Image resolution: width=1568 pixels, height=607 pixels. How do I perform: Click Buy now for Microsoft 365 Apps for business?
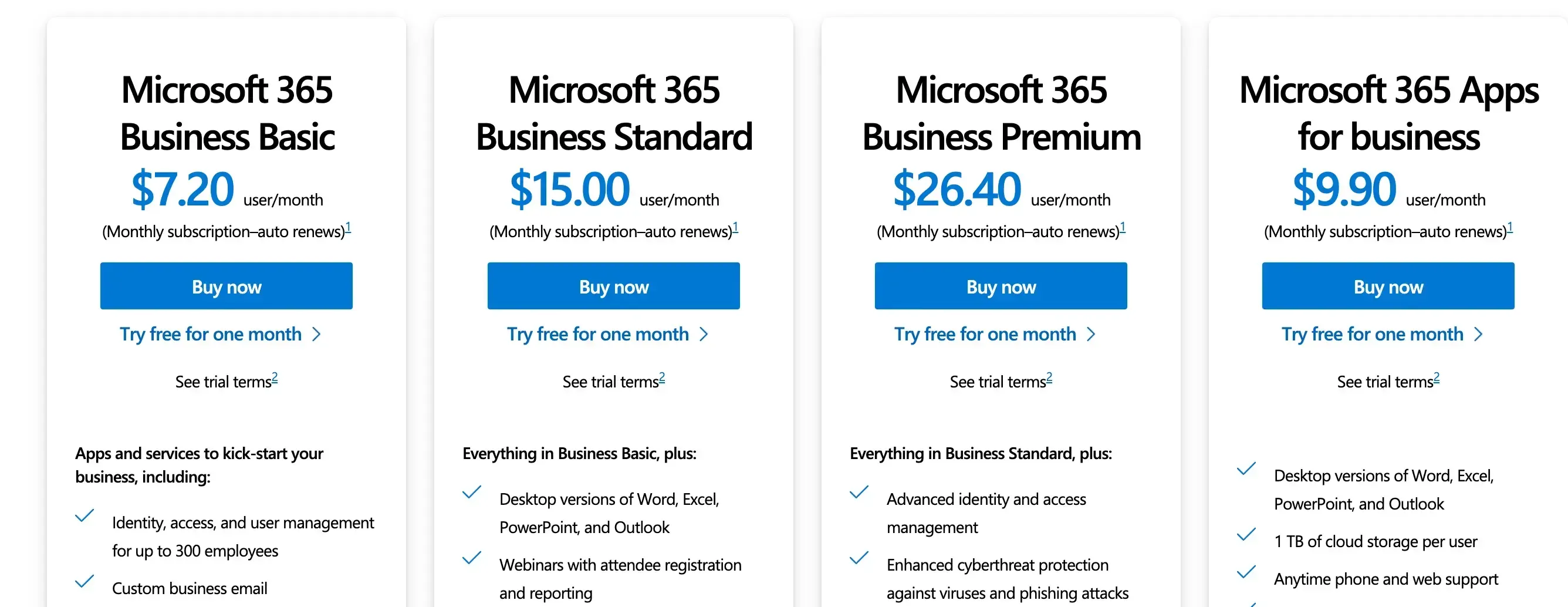click(1387, 285)
